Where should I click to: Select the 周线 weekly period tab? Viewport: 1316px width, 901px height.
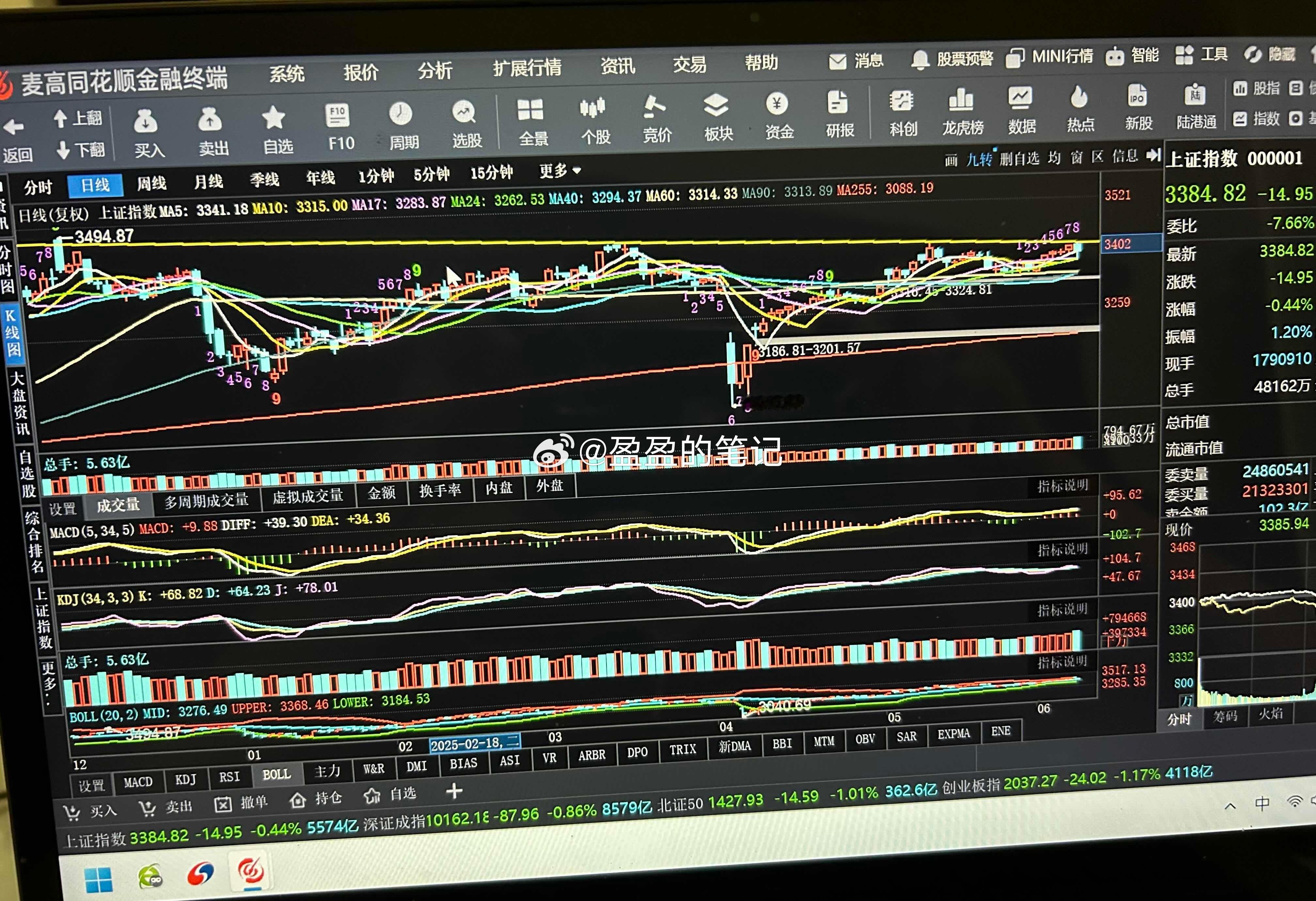[152, 183]
